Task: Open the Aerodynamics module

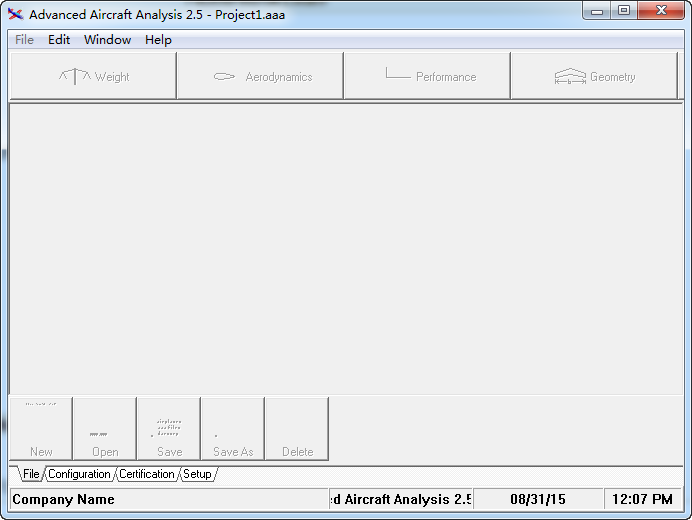Action: (x=260, y=76)
